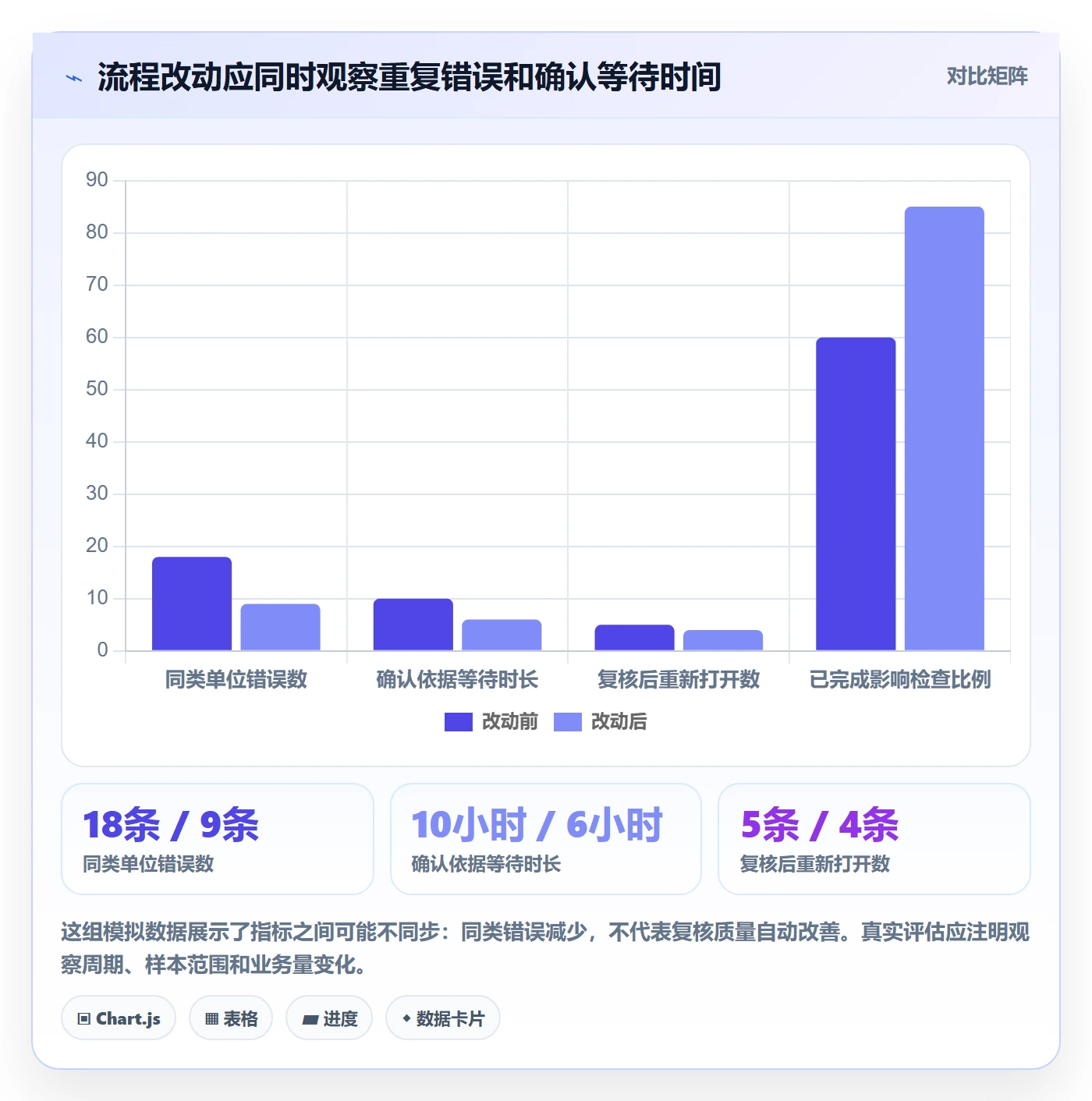Click the 同类单位错误数 x-axis label
The height and width of the screenshot is (1101, 1092).
point(236,680)
